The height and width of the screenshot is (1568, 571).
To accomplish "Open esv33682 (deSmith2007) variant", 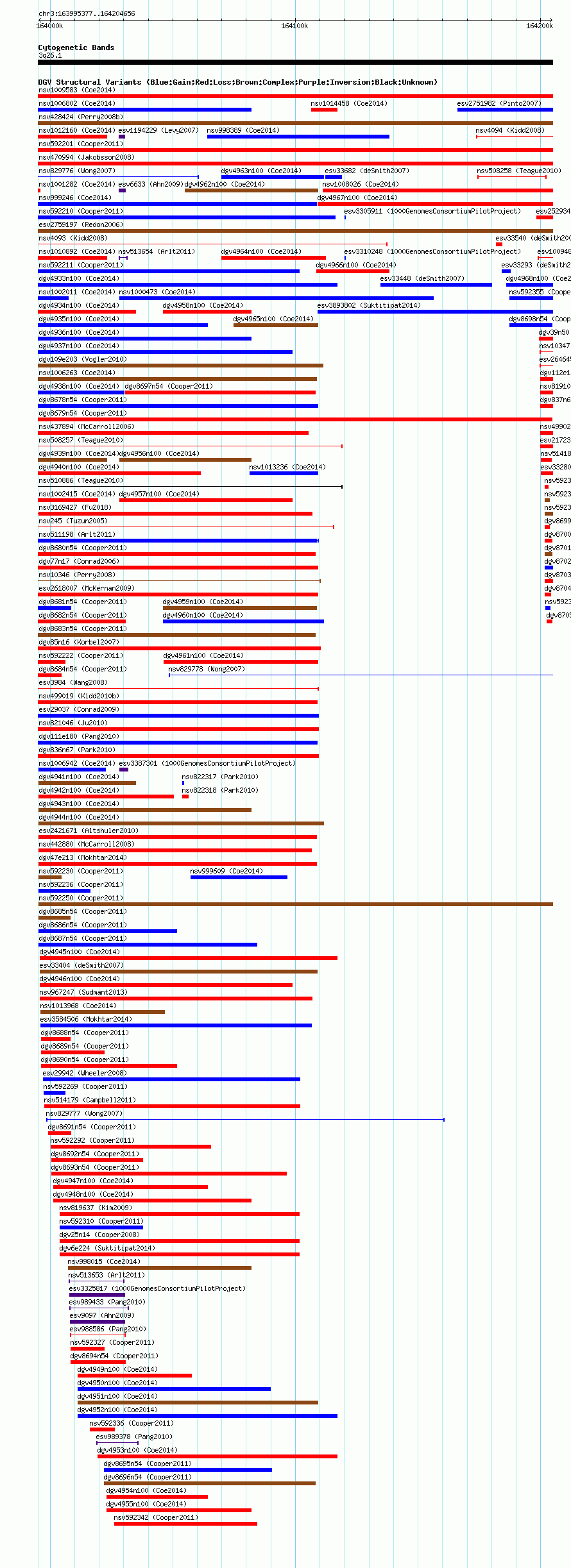I will [367, 171].
